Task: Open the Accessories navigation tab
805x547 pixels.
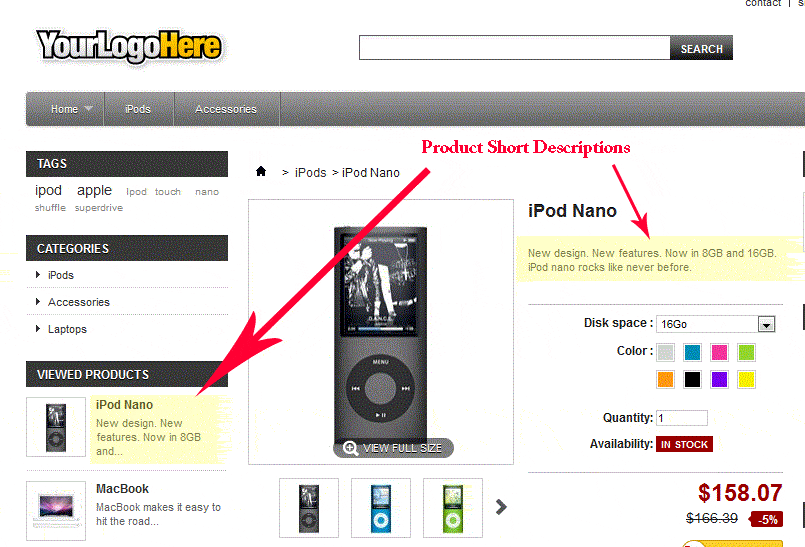Action: [x=226, y=109]
